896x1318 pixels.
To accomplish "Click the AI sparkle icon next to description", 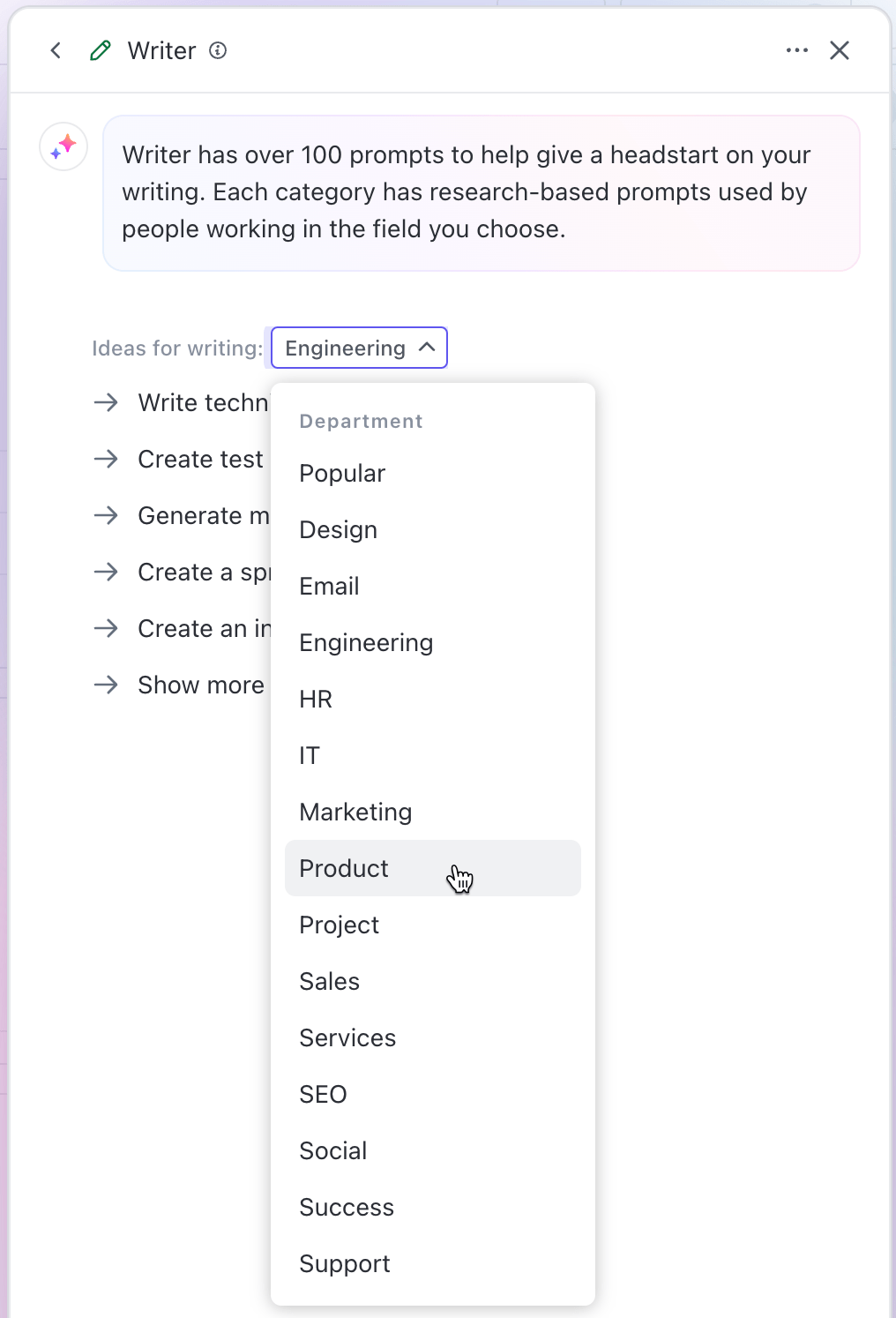I will pos(63,147).
